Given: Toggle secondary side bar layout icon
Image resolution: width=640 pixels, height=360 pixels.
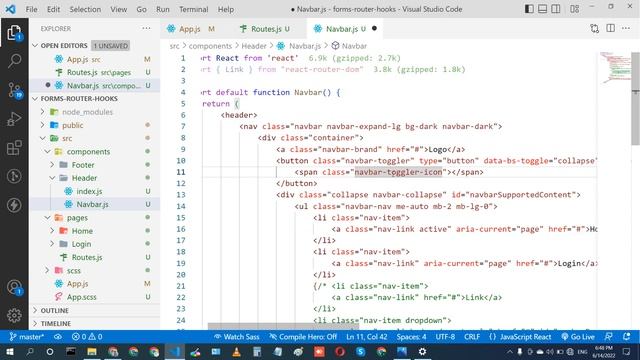Looking at the screenshot, I should pos(556,9).
